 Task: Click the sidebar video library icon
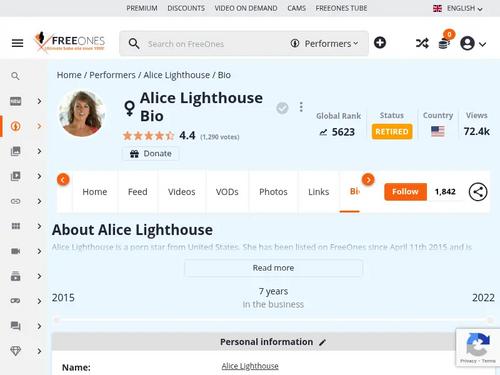16,176
